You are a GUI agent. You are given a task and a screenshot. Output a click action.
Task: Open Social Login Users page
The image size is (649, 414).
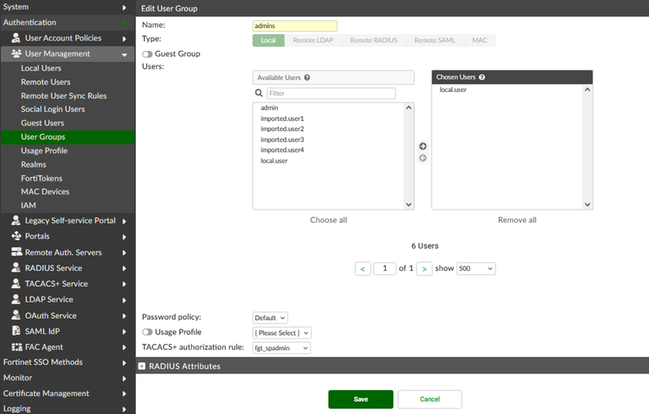click(53, 109)
